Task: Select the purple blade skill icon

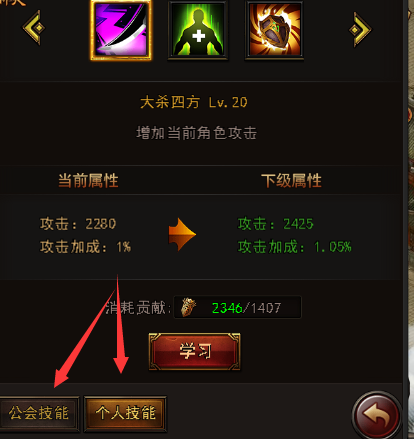Action: point(121,30)
